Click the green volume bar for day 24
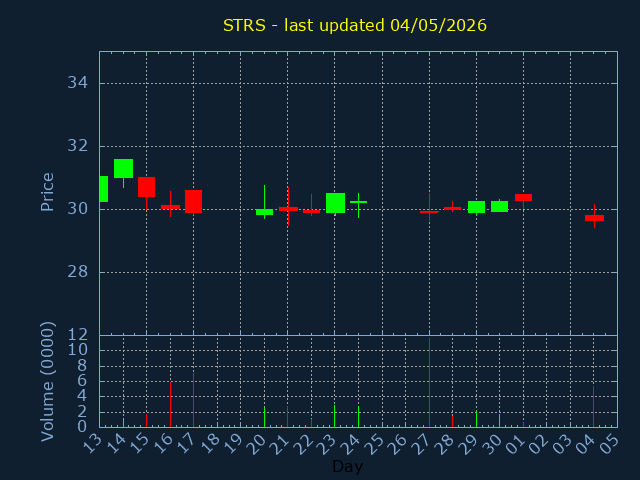The image size is (640, 480). (358, 416)
